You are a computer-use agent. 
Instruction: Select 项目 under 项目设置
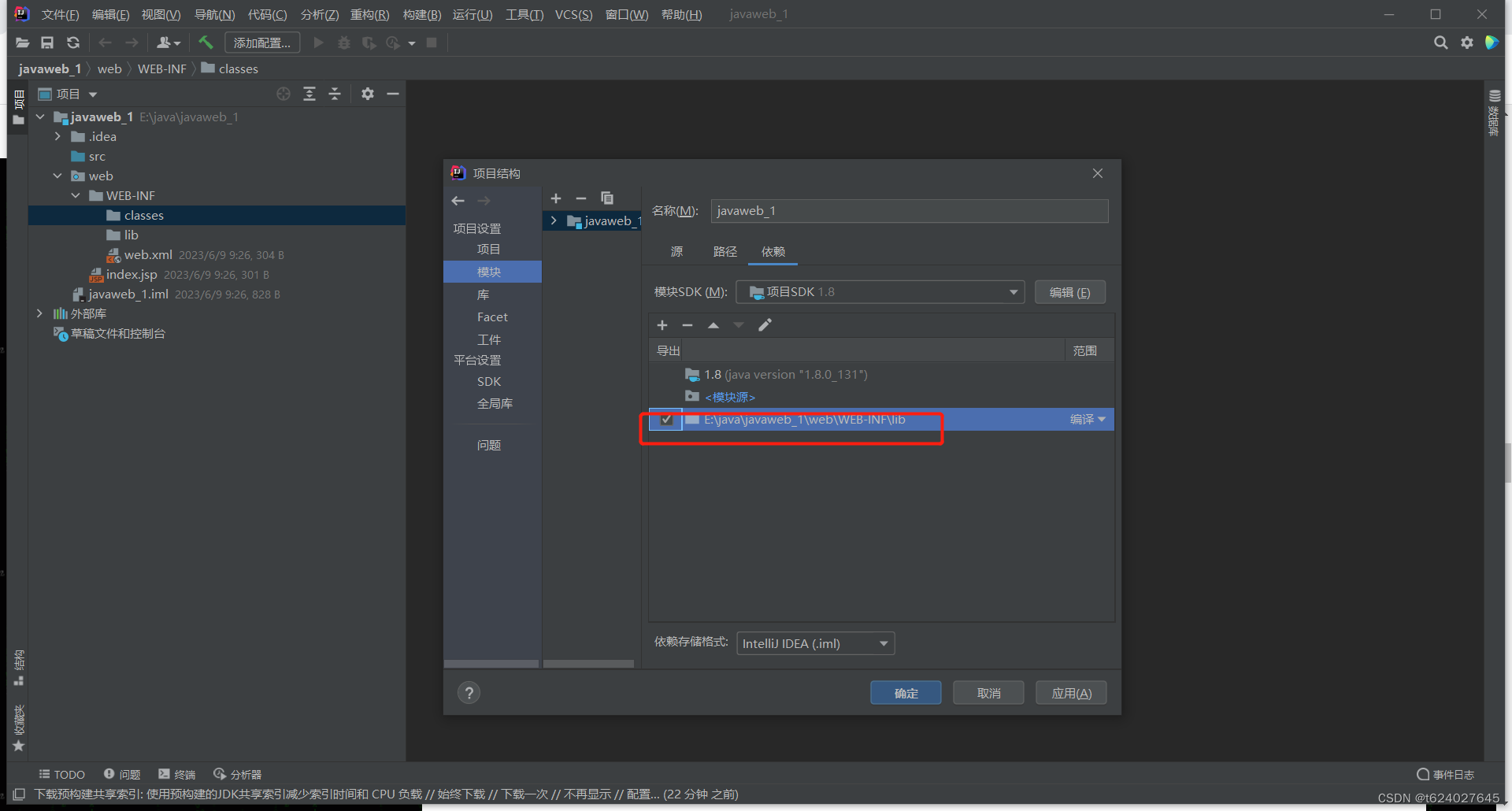[488, 249]
